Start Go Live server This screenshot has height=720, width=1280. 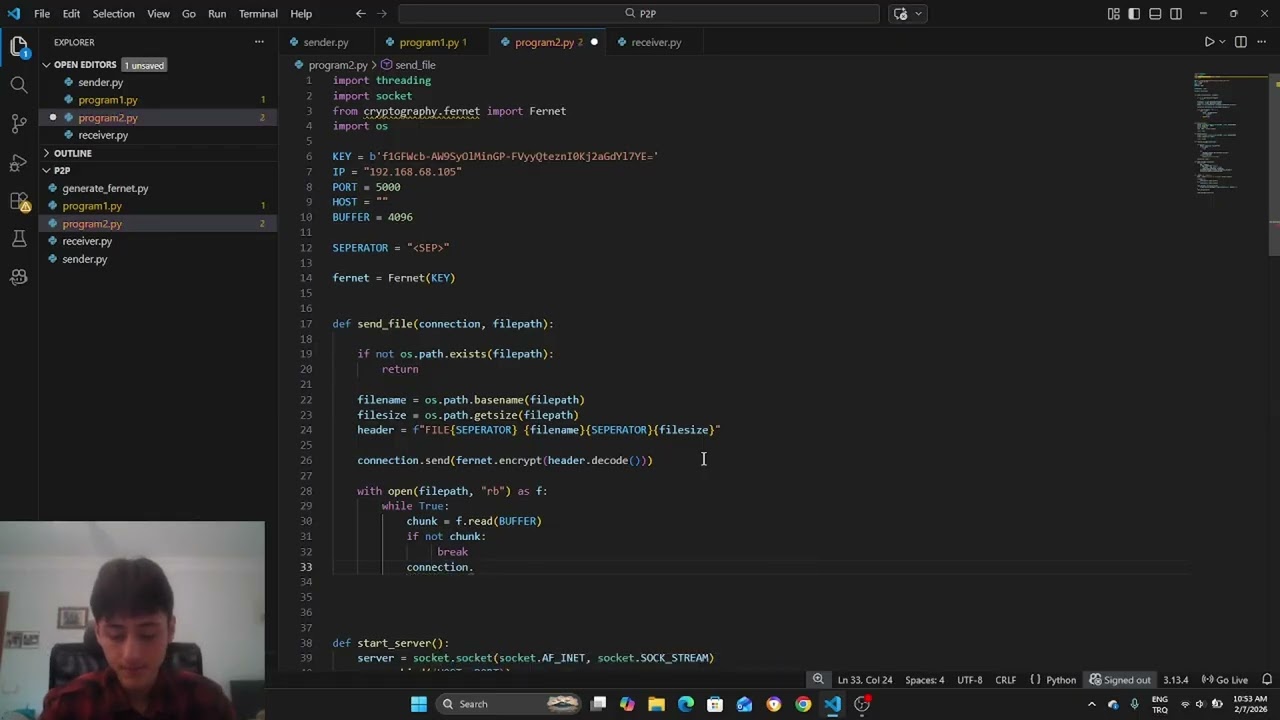pyautogui.click(x=1224, y=680)
